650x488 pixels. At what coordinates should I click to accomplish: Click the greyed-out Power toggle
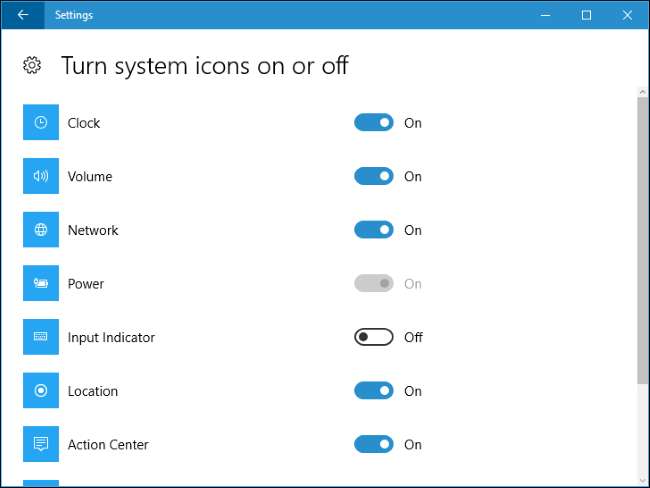(x=374, y=284)
